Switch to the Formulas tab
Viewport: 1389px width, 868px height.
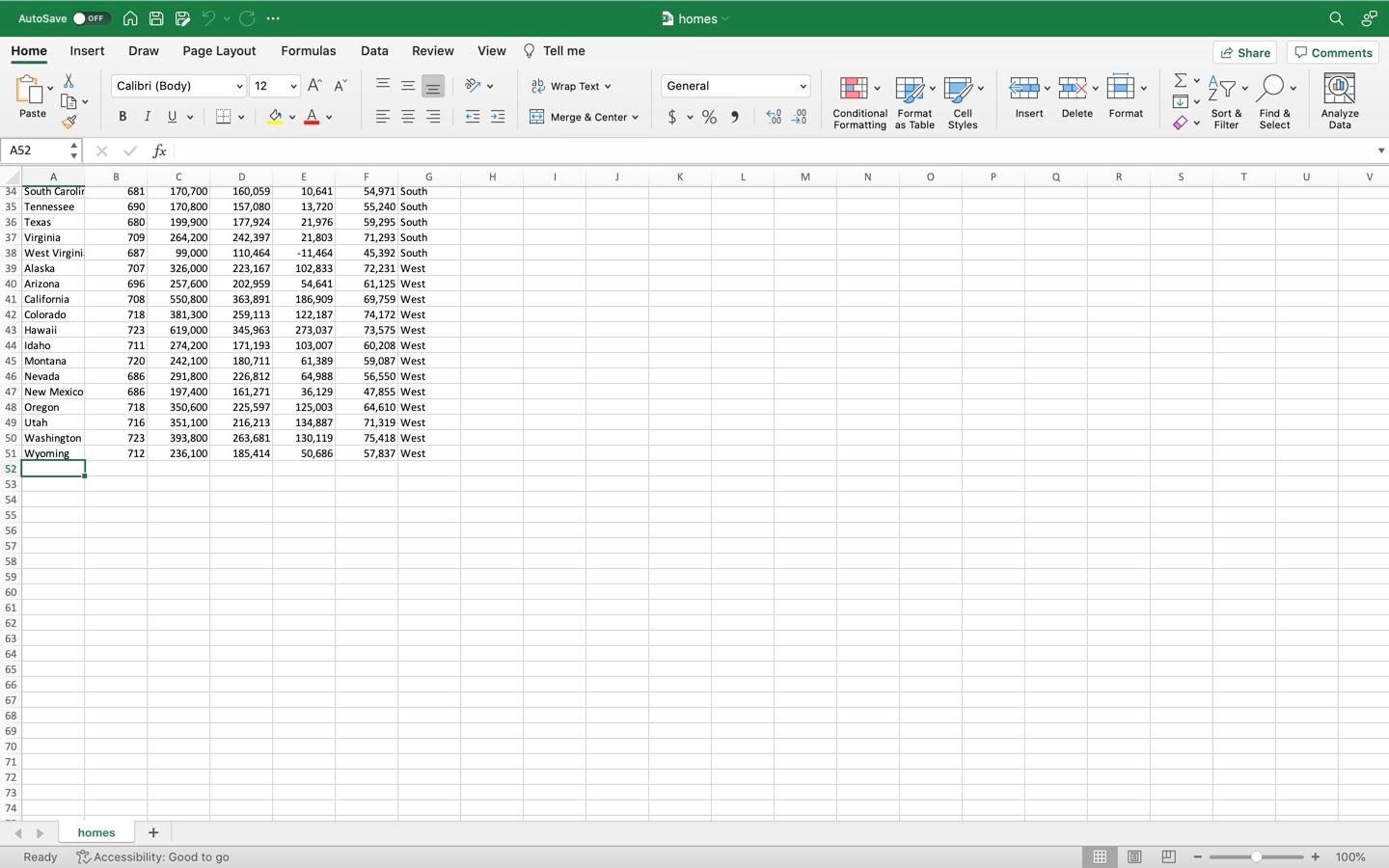coord(309,51)
